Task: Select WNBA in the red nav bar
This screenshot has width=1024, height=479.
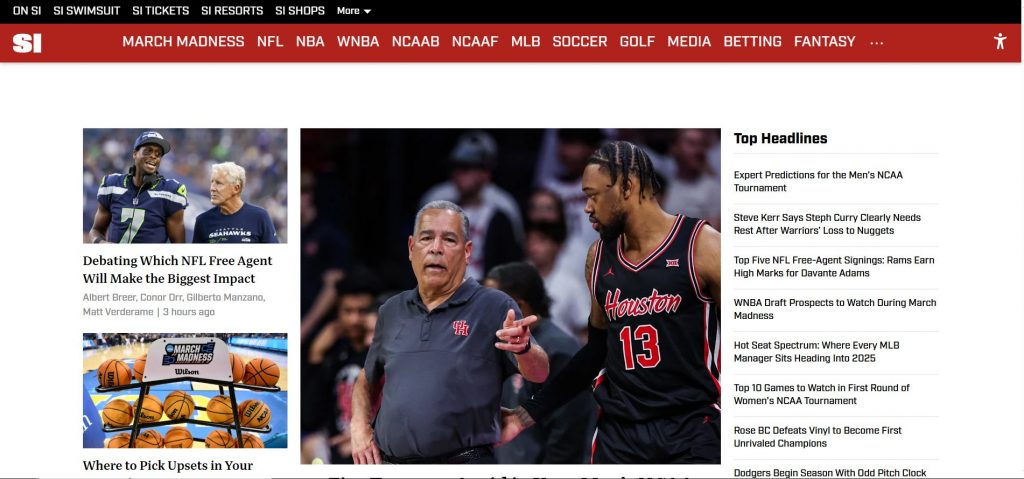Action: tap(358, 41)
